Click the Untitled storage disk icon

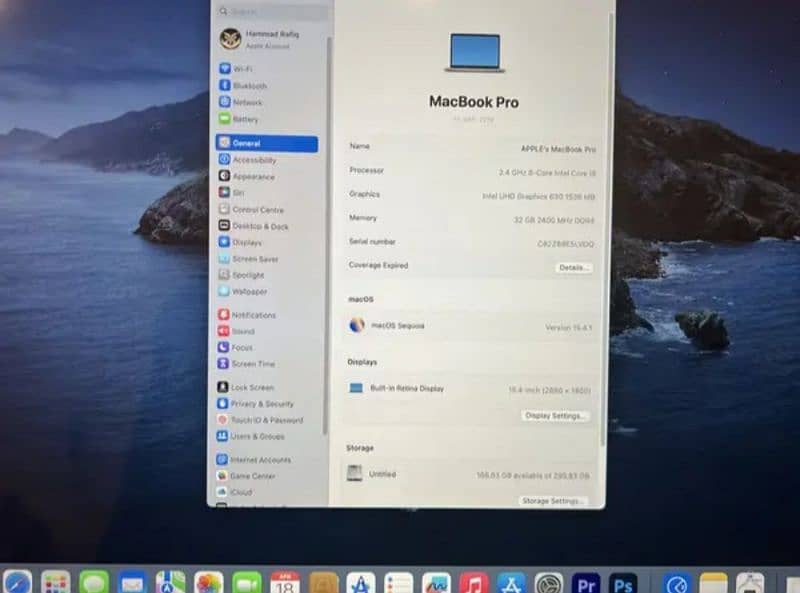[354, 473]
